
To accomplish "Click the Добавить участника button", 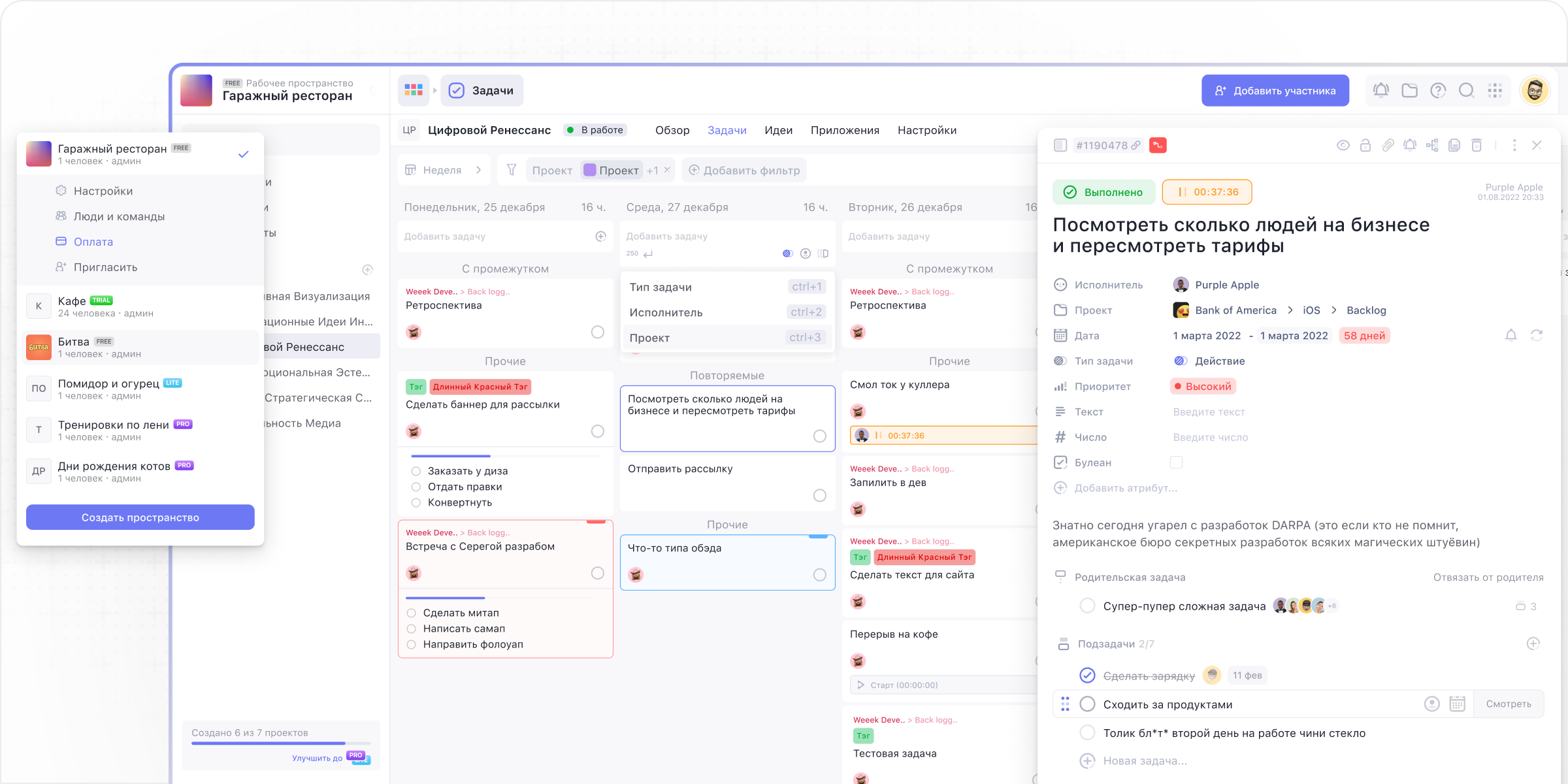I will point(1275,91).
